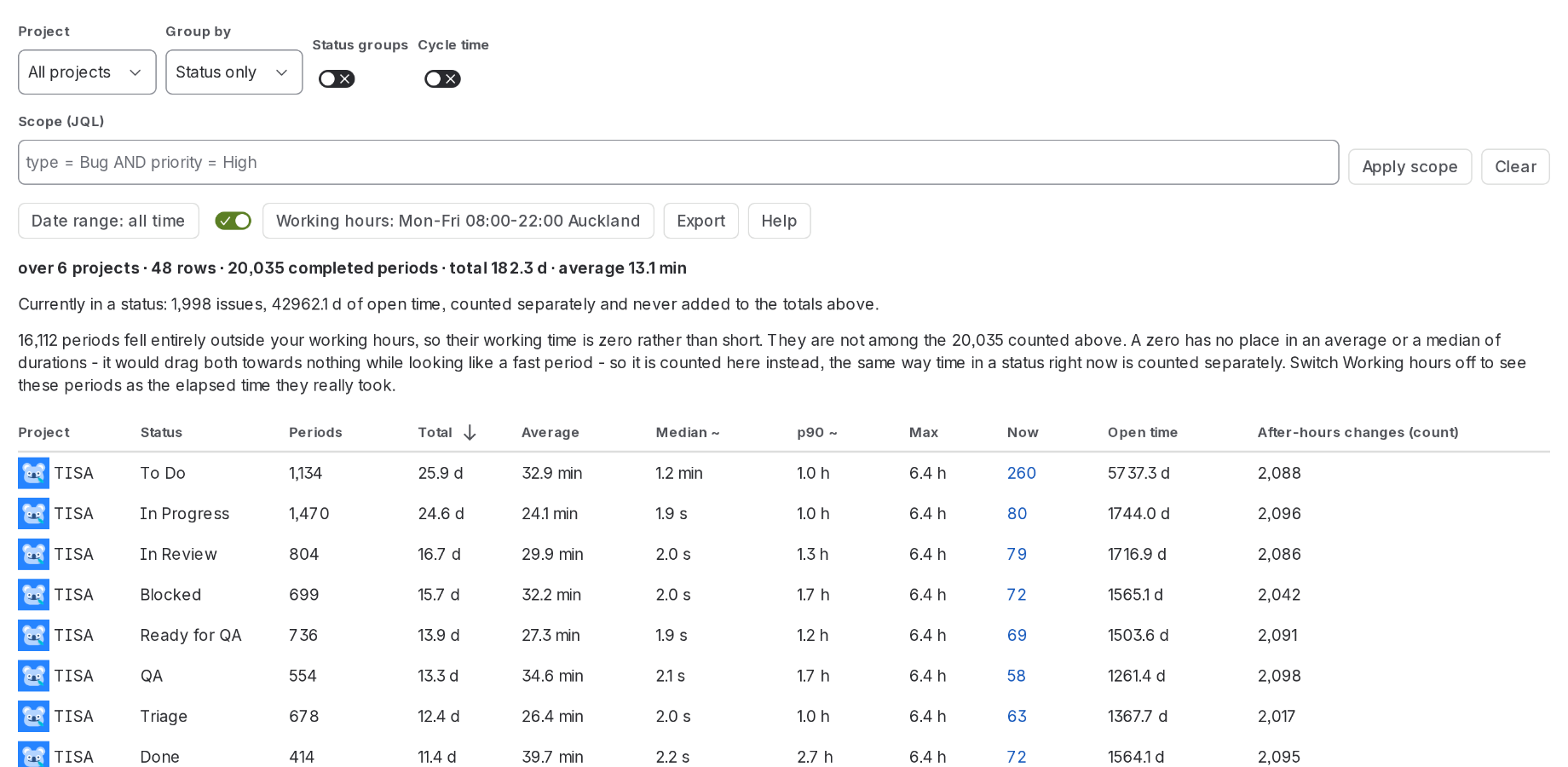Sort by the Now column header
Screen dimensions: 1568x767
click(x=1023, y=433)
